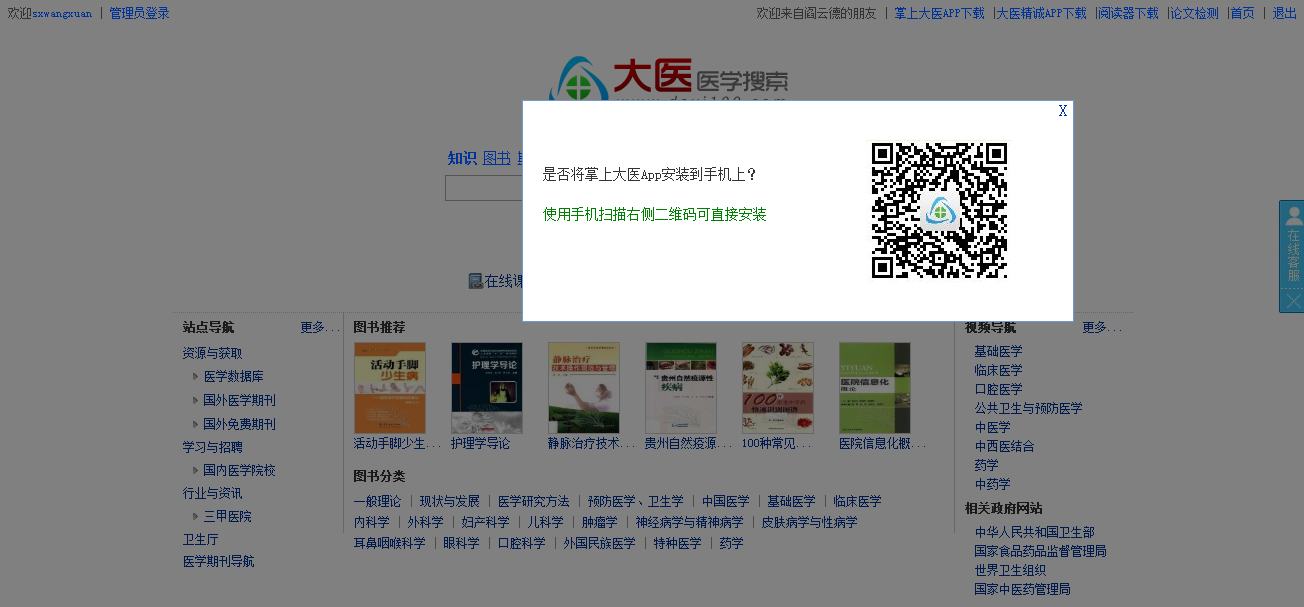Open the 100种常见 book cover
This screenshot has width=1304, height=607.
pos(778,388)
